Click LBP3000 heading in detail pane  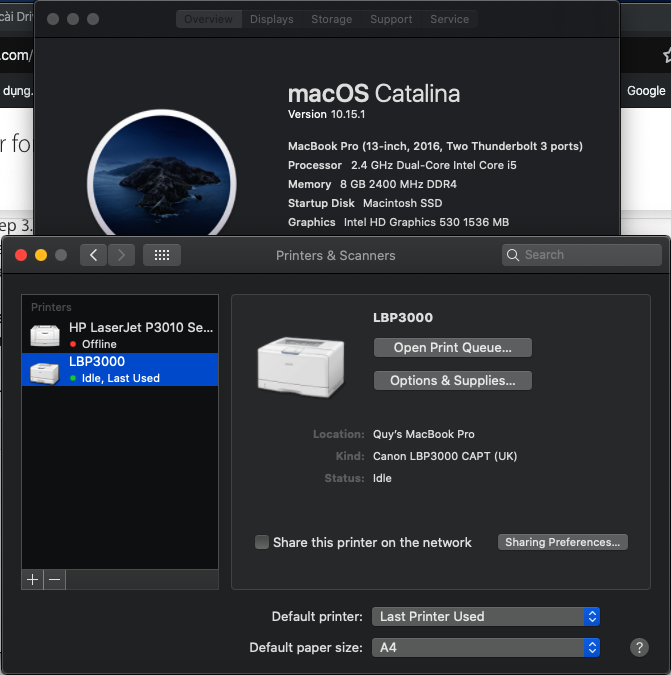pyautogui.click(x=403, y=317)
